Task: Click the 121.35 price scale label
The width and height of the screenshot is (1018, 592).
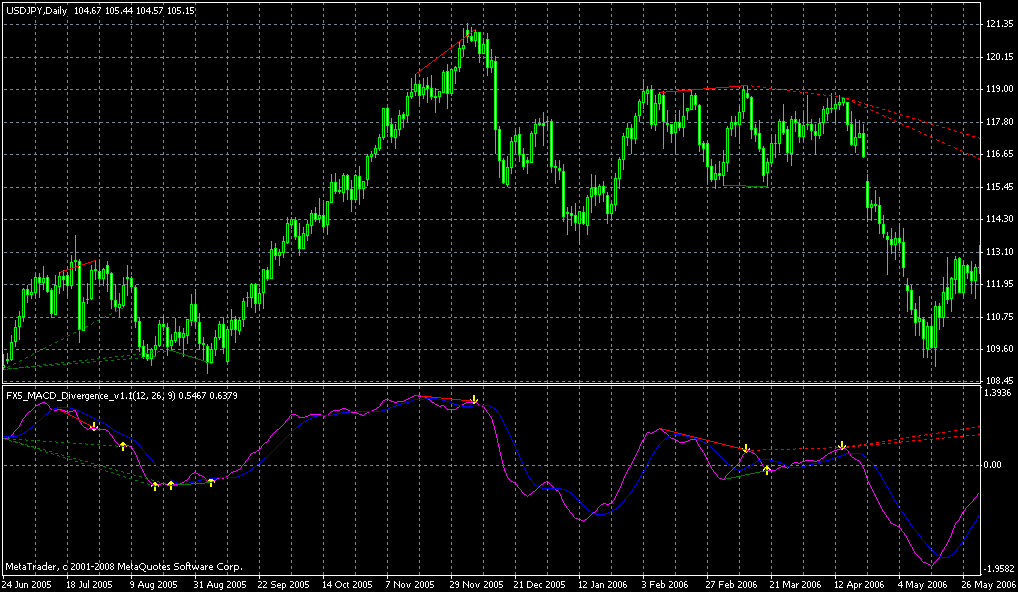Action: pos(999,25)
